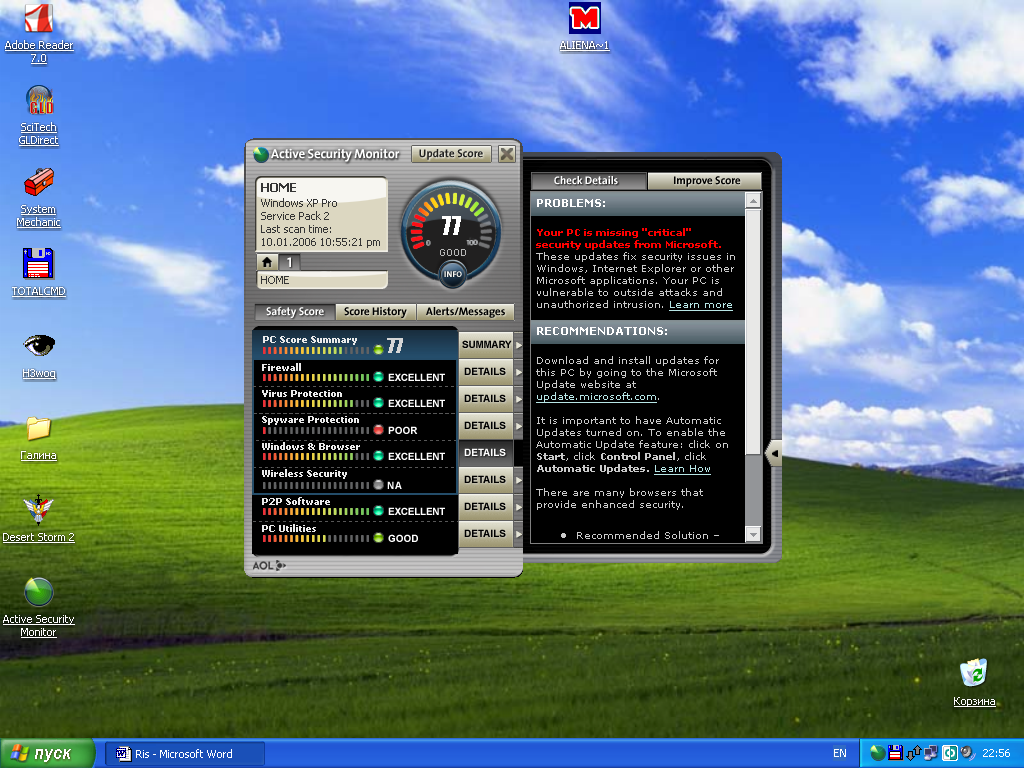This screenshot has width=1024, height=768.
Task: Click the two-computers network connection tray icon
Action: click(931, 753)
